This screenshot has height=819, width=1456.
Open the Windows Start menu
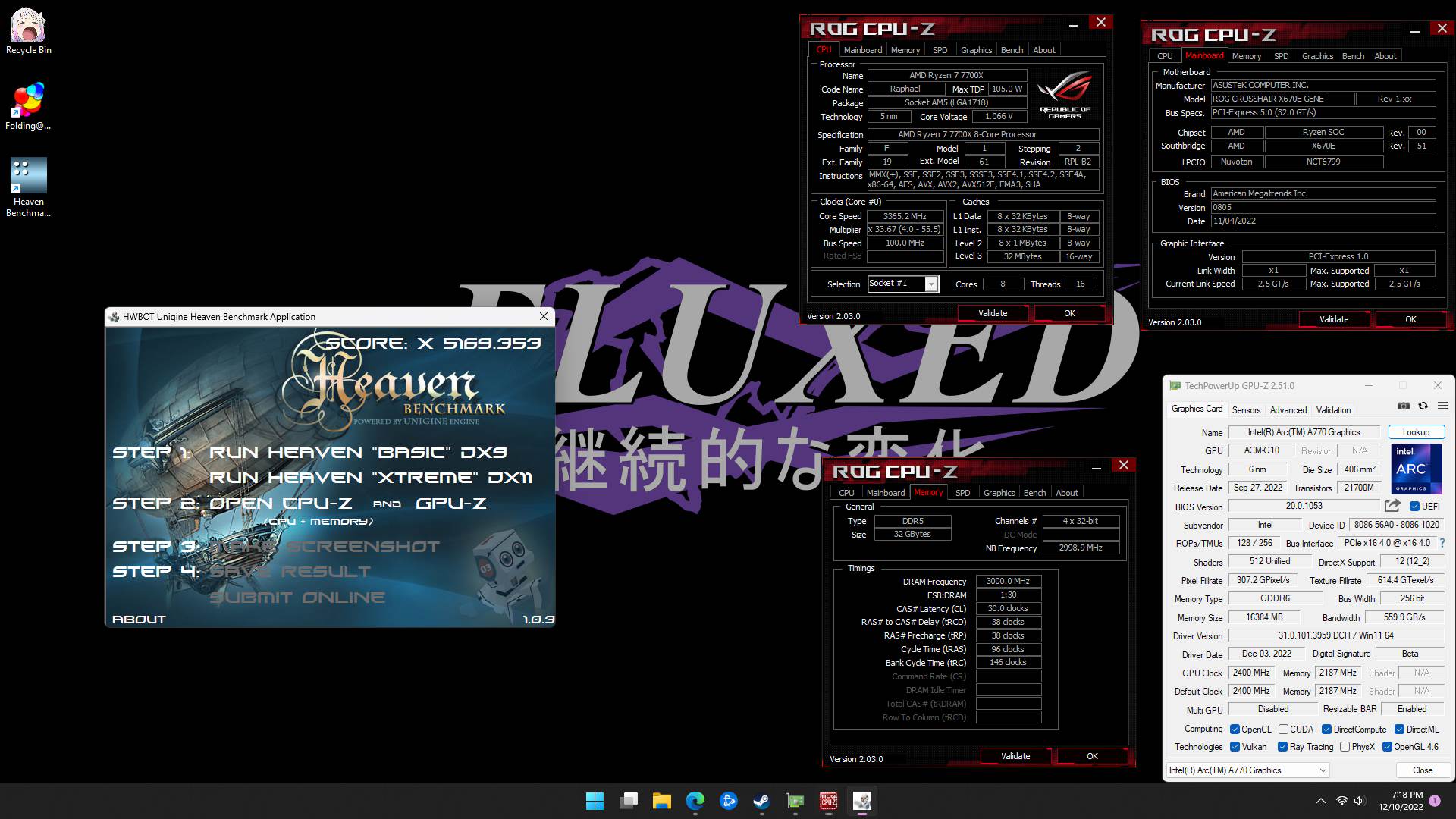(595, 801)
